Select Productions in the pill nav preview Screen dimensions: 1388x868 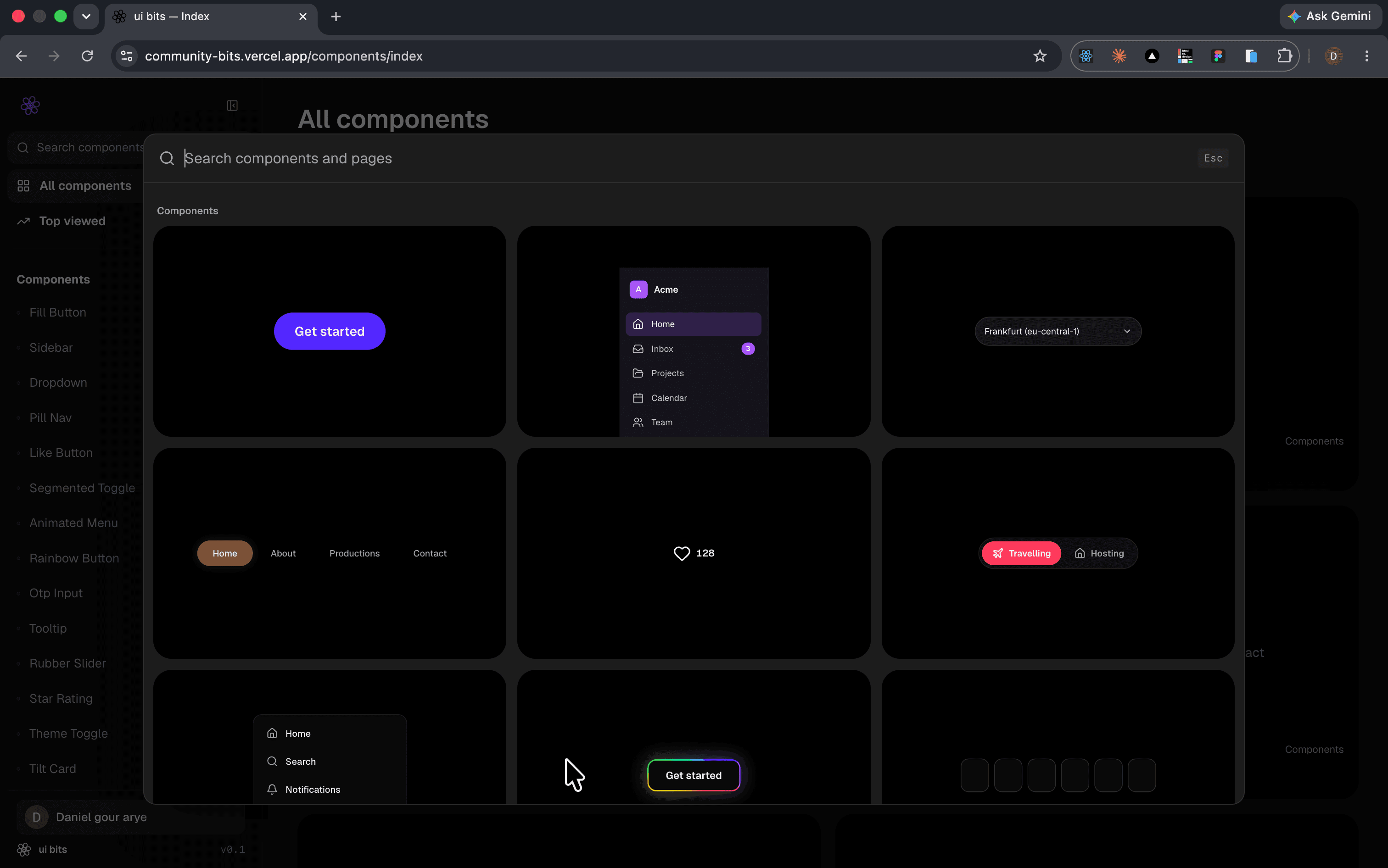point(354,553)
